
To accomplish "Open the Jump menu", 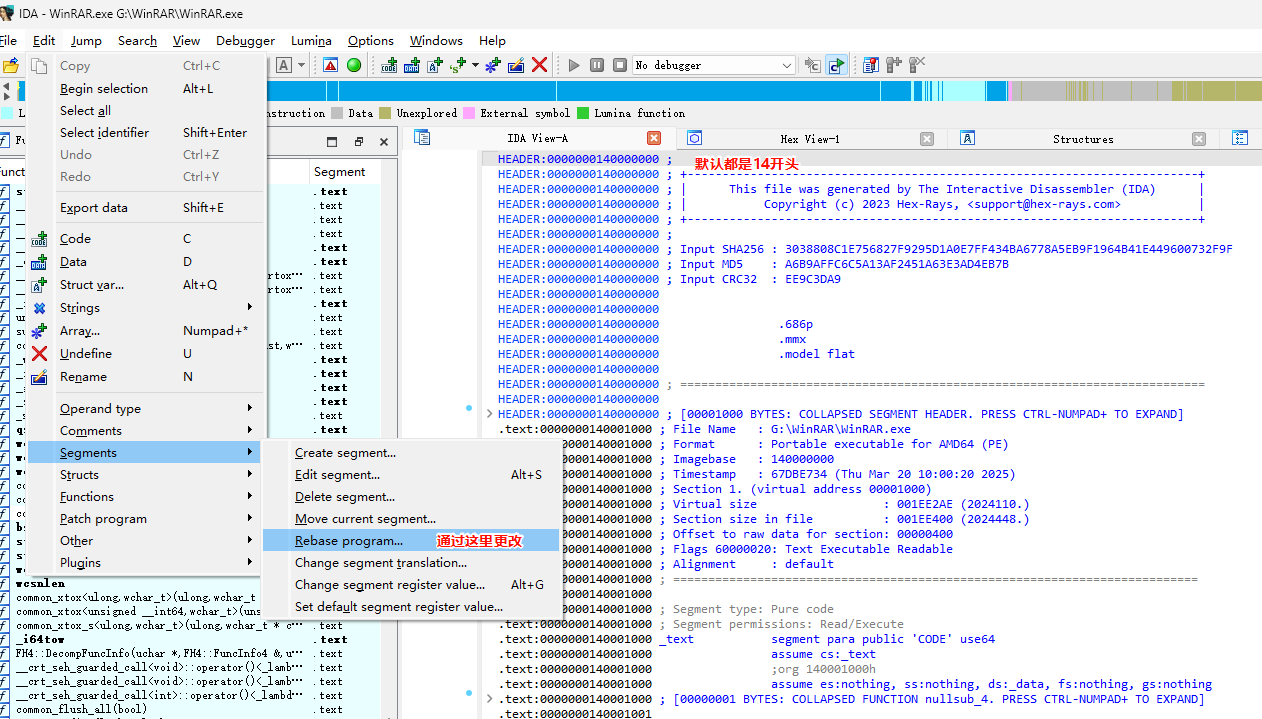I will click(x=86, y=41).
